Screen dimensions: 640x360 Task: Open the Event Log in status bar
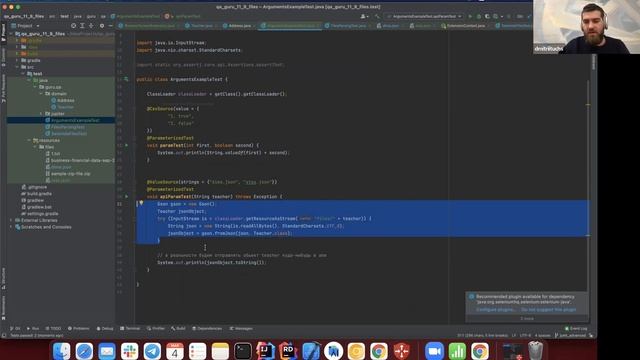(x=576, y=328)
